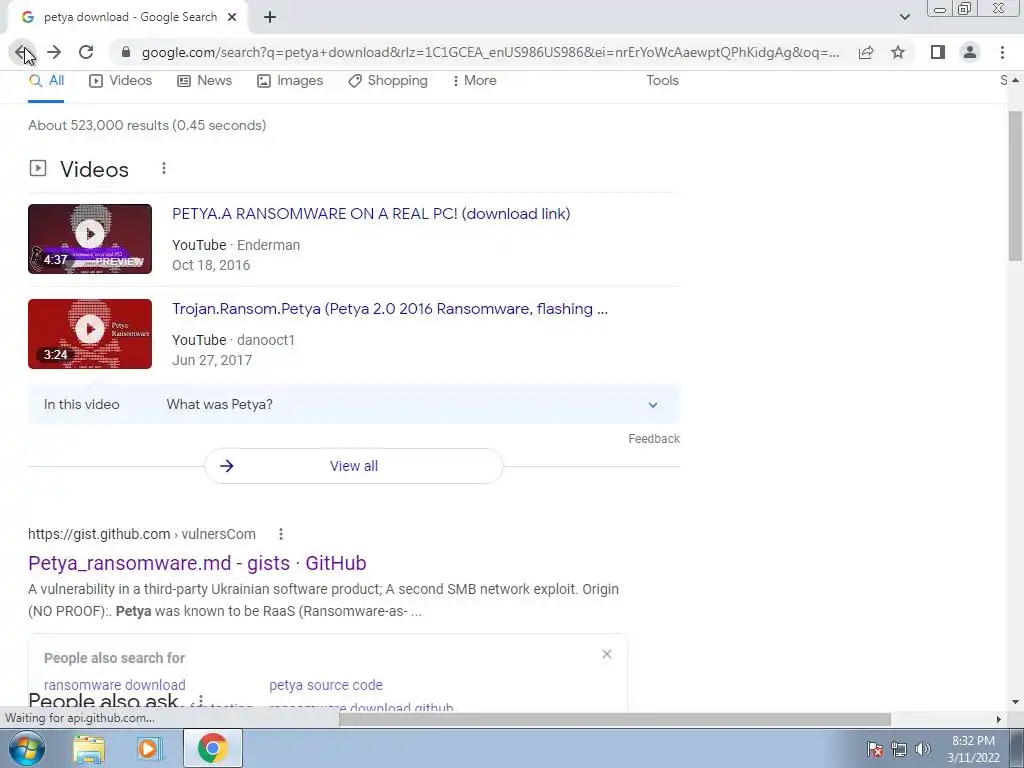Close the petya download tab
This screenshot has height=768, width=1024.
232,17
